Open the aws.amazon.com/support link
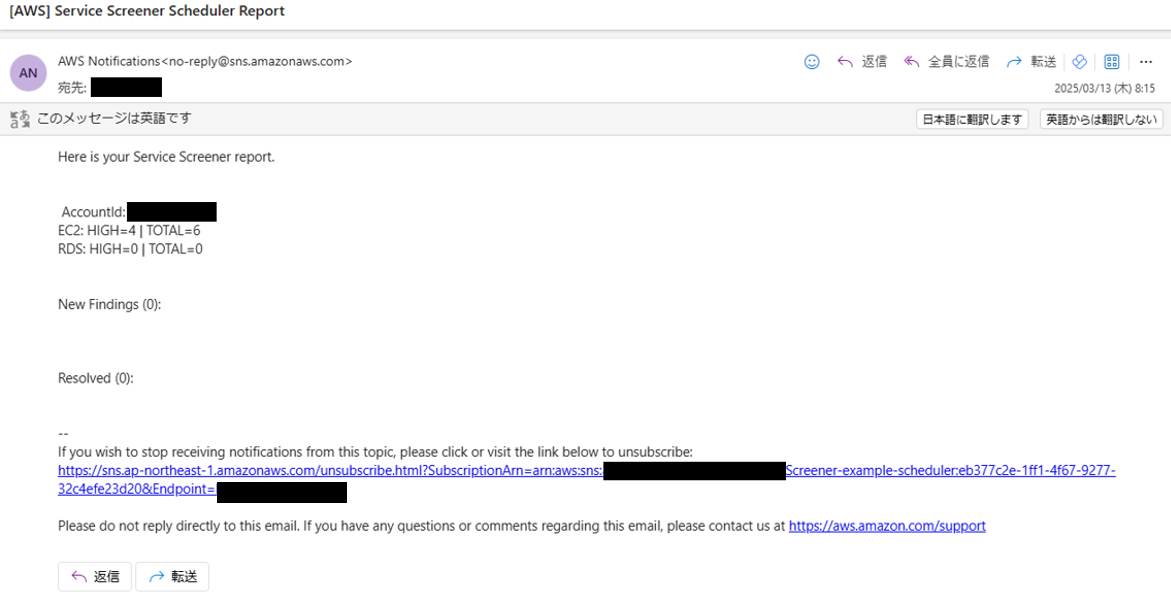Image resolution: width=1171 pixels, height=598 pixels. 887,526
